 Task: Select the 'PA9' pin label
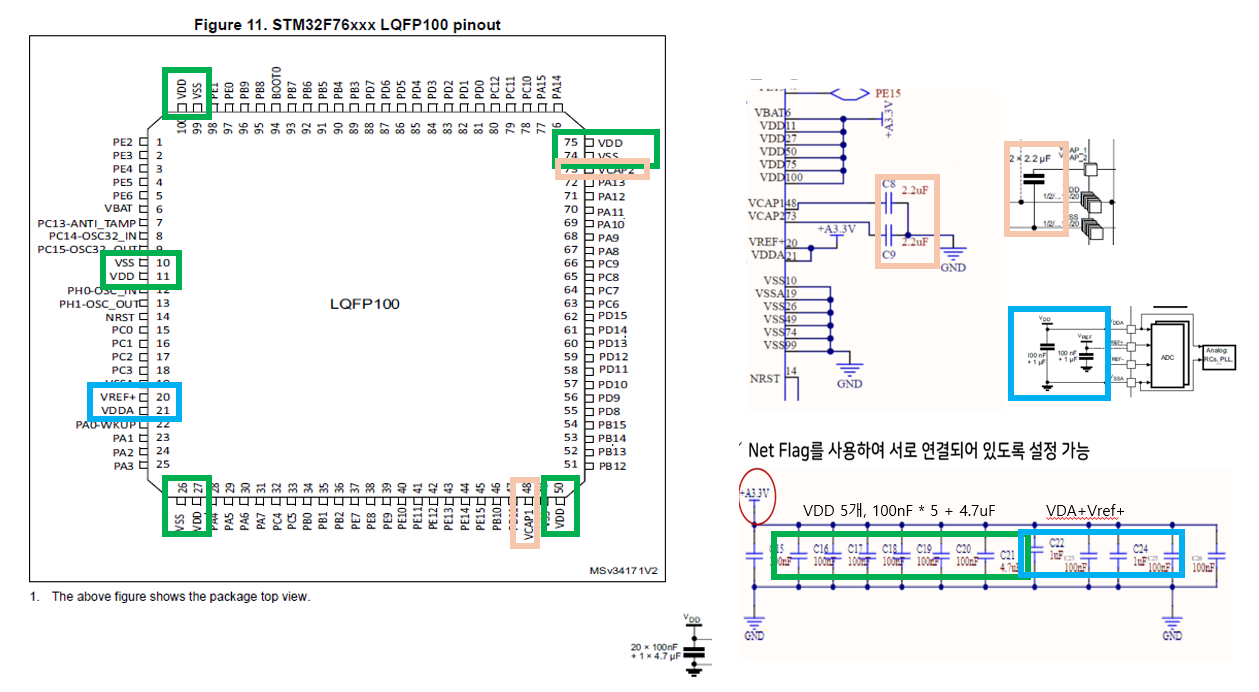coord(608,237)
